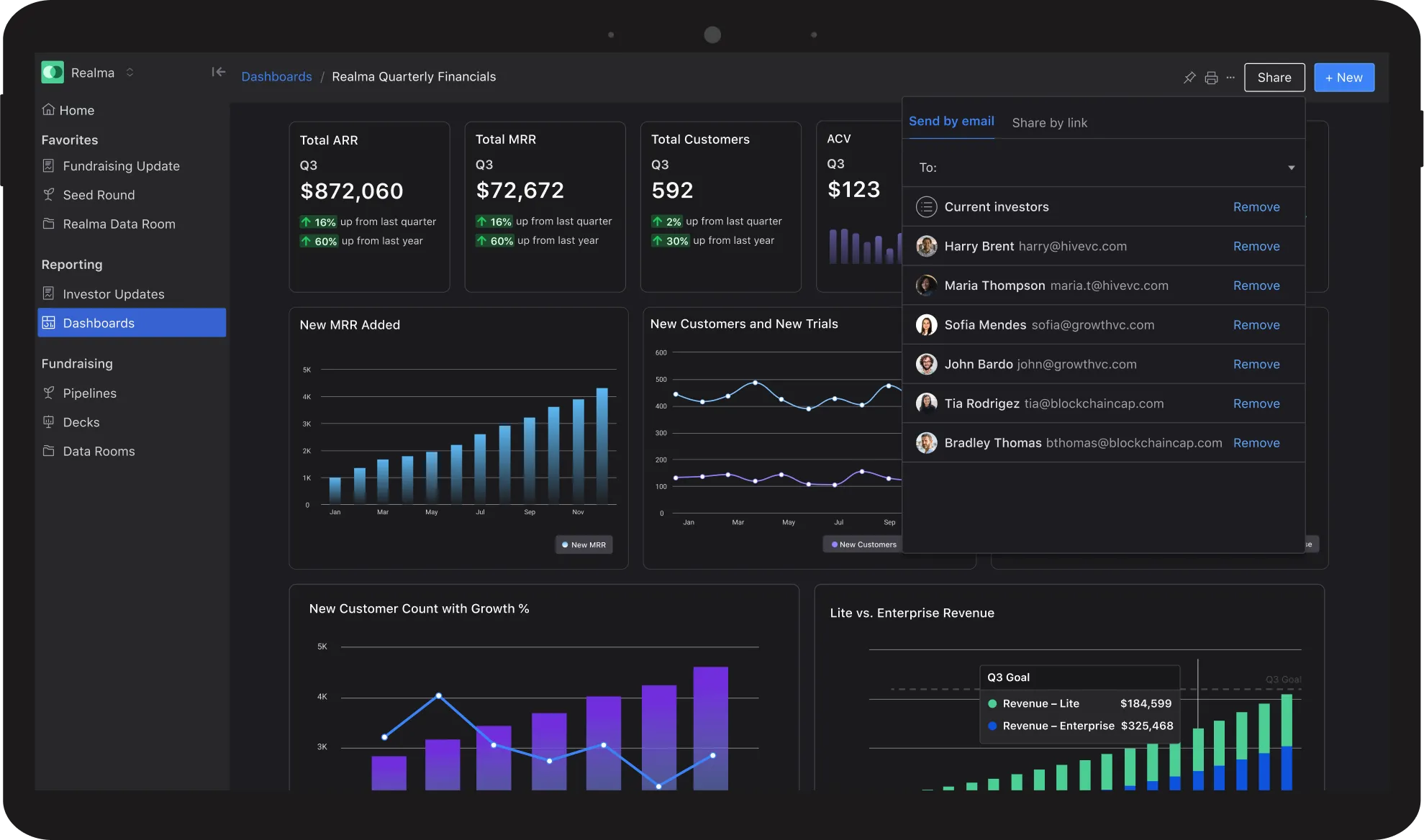Open Decks in the Fundraising section

click(81, 422)
